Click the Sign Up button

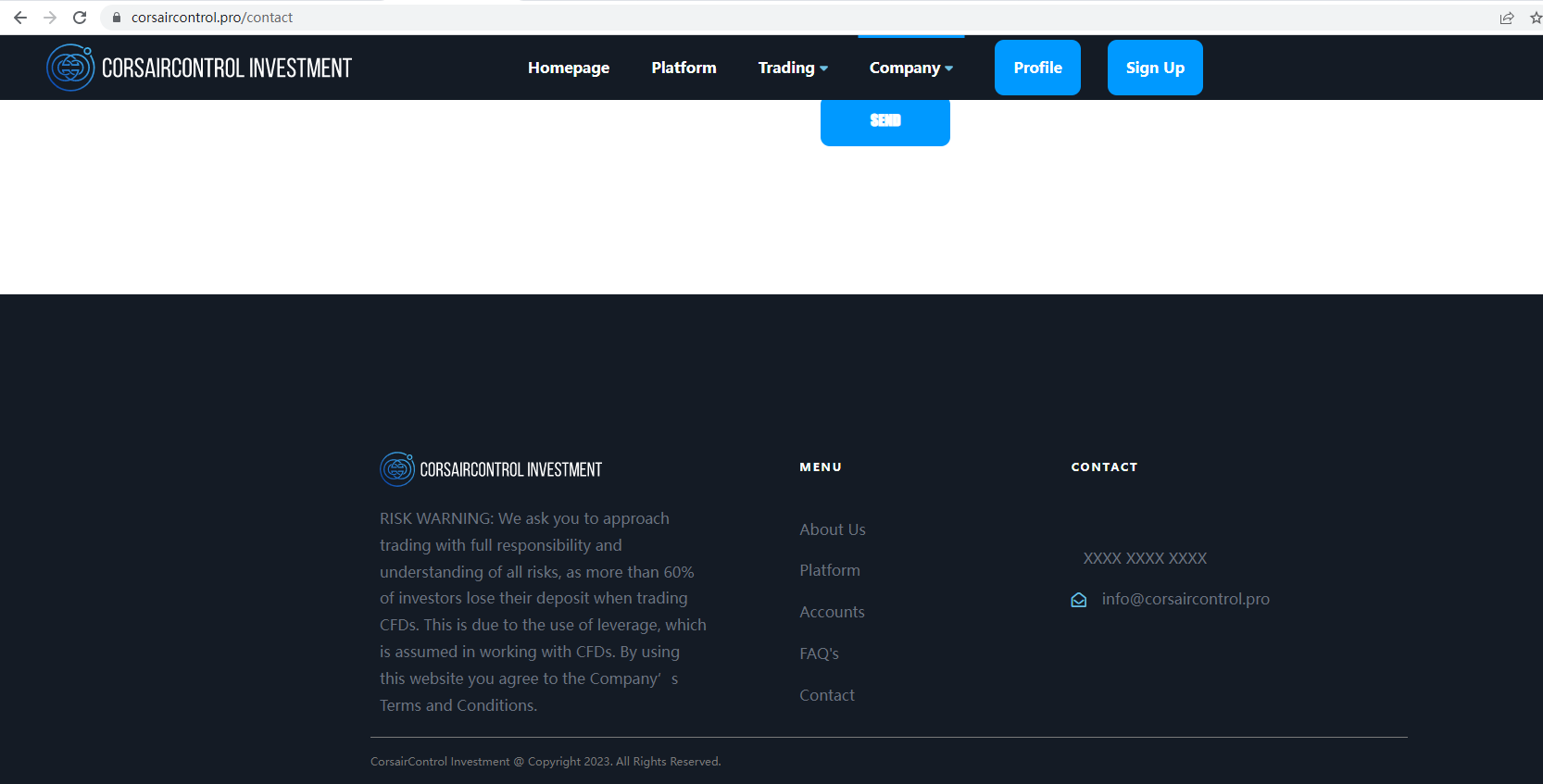(1155, 68)
